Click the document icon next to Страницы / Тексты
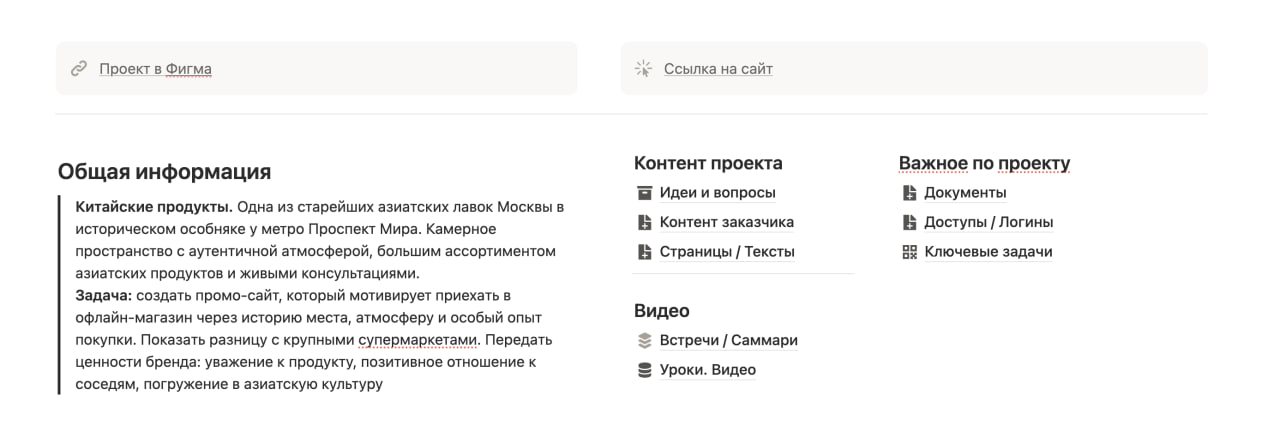The width and height of the screenshot is (1280, 437). pos(644,252)
